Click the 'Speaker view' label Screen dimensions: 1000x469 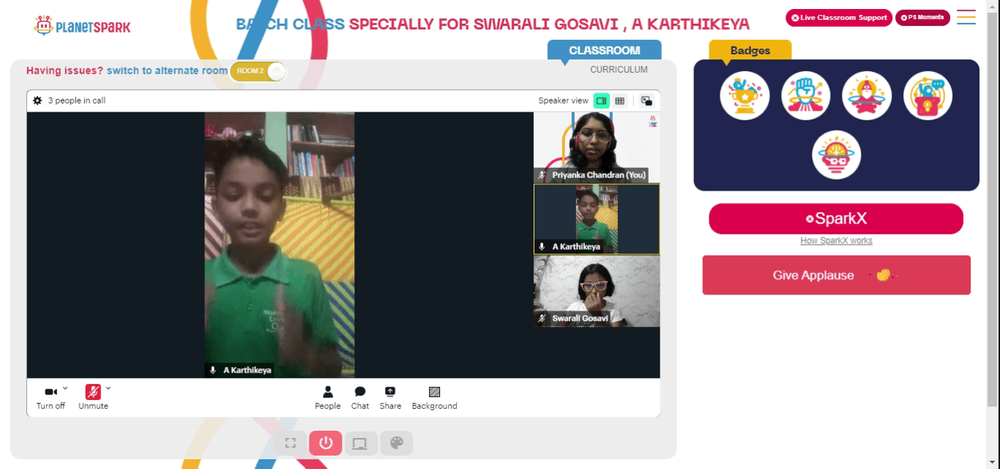[563, 101]
